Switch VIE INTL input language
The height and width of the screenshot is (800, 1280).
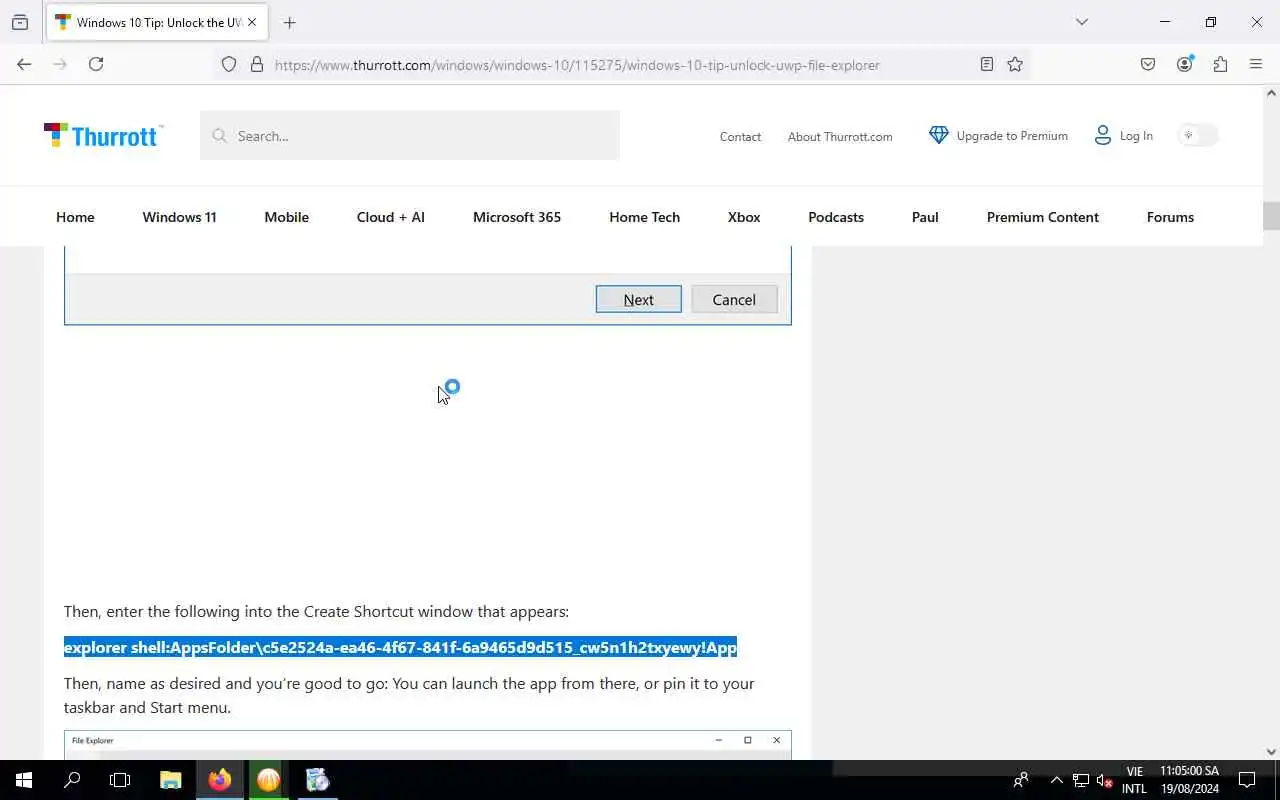coord(1134,780)
